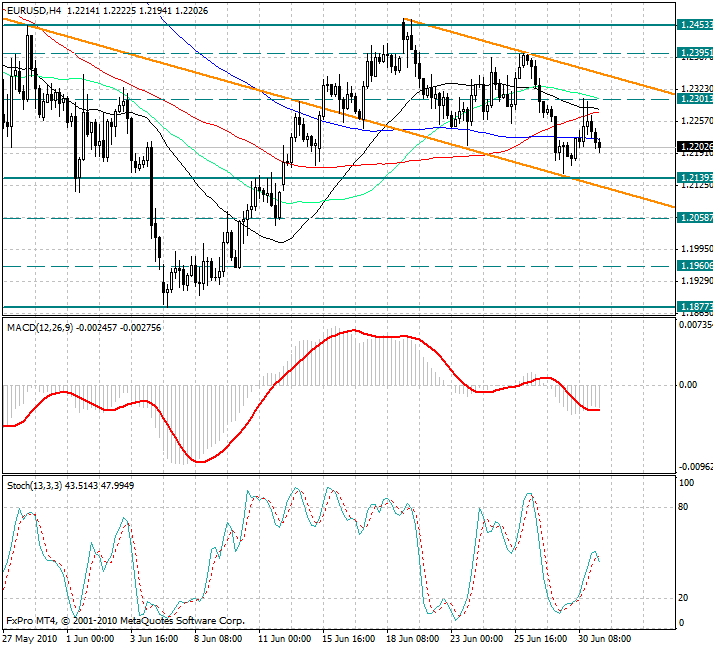Select the 1.2395 level price label
Viewport: 713px width, 646px height.
click(695, 53)
